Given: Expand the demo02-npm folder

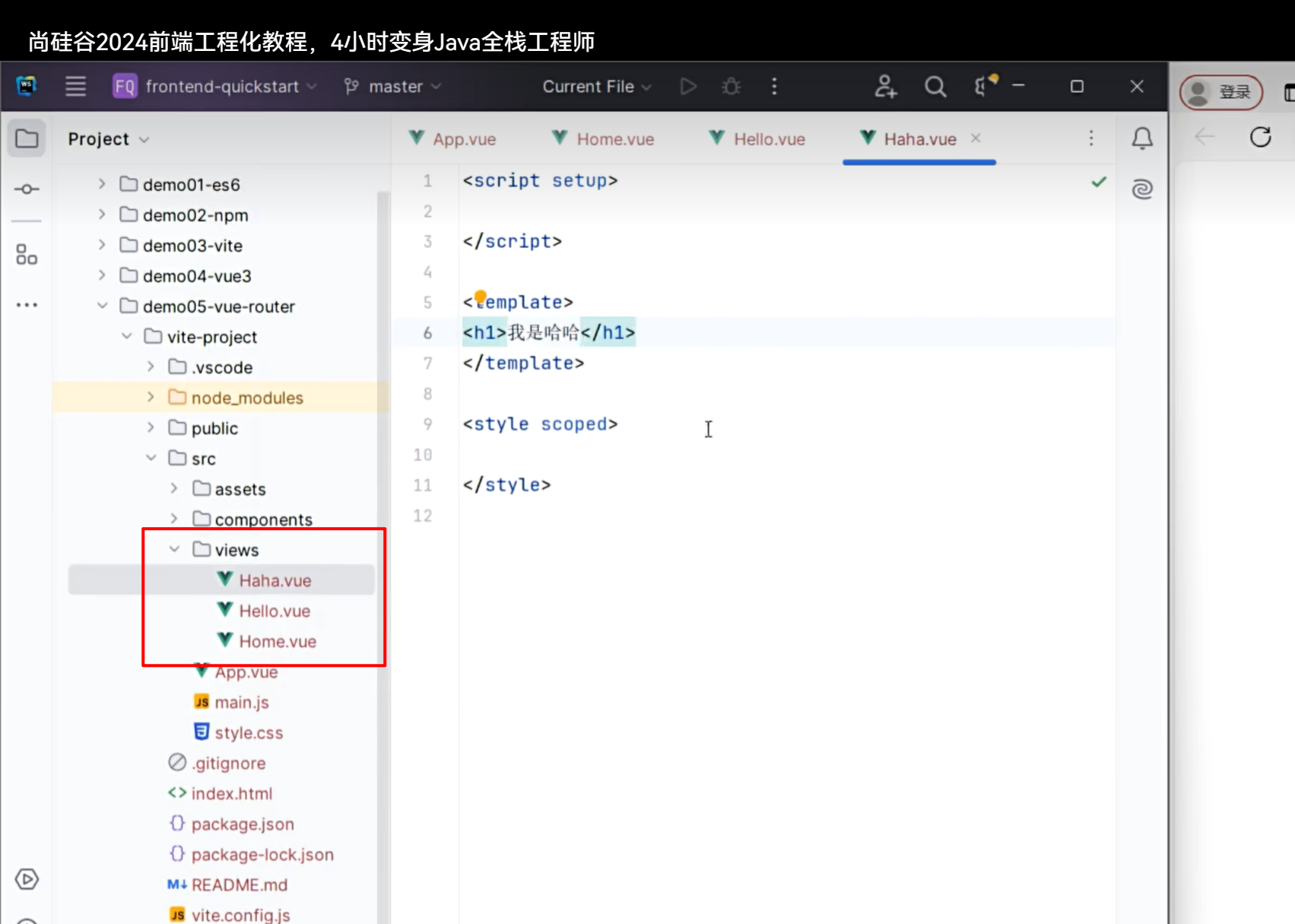Looking at the screenshot, I should click(102, 214).
